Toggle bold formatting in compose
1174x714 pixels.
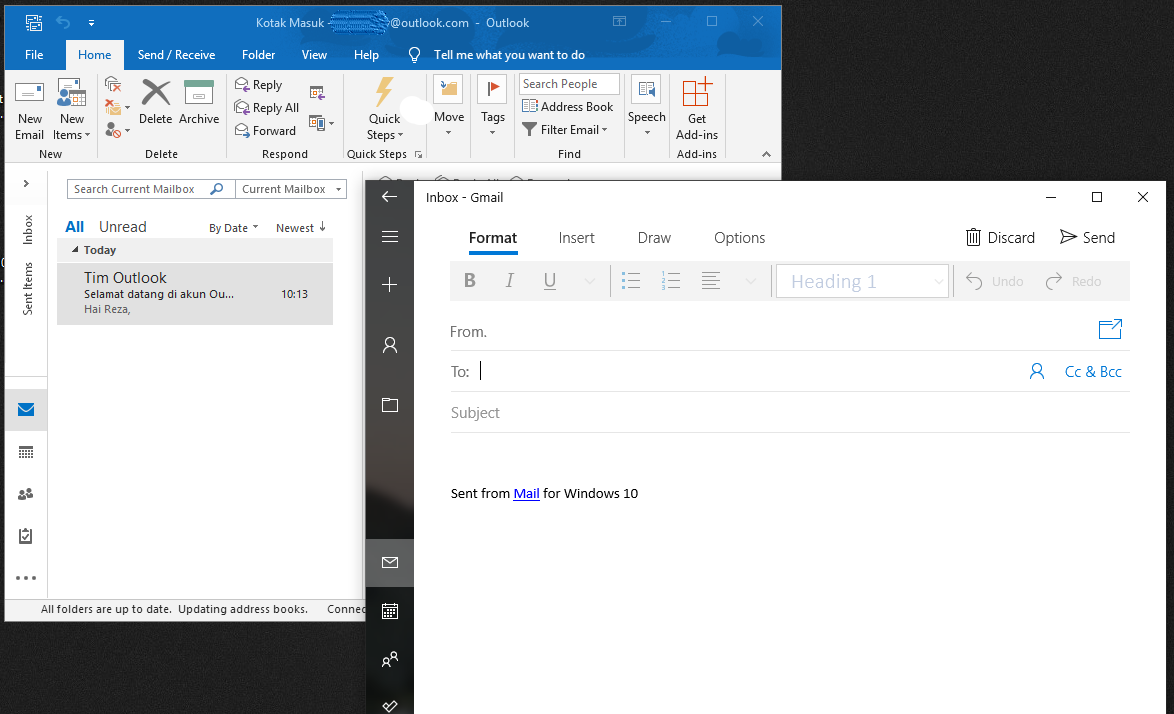click(x=469, y=281)
